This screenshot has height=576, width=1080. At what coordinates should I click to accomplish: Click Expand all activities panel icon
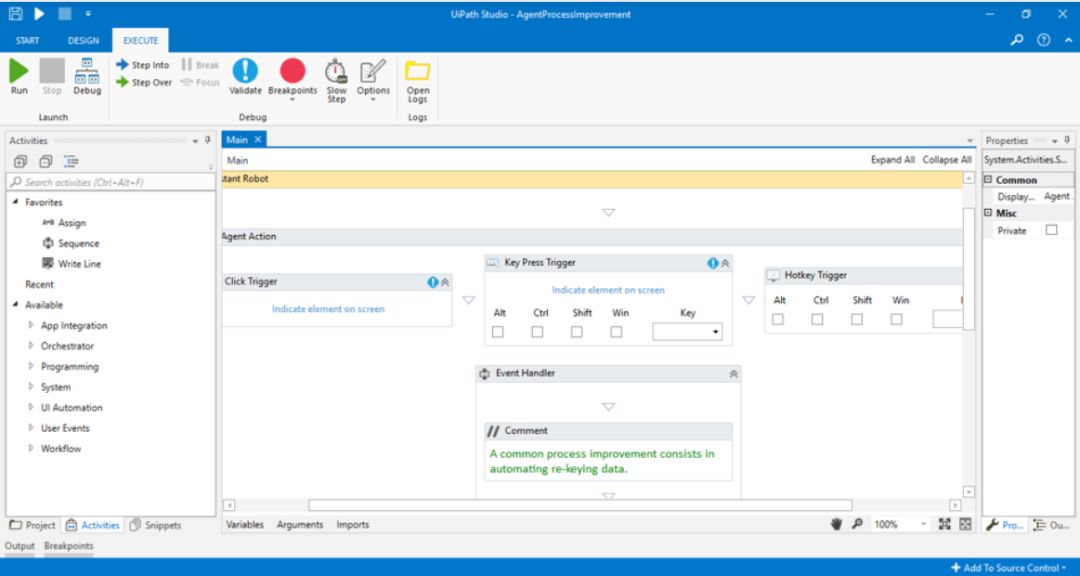(20, 162)
